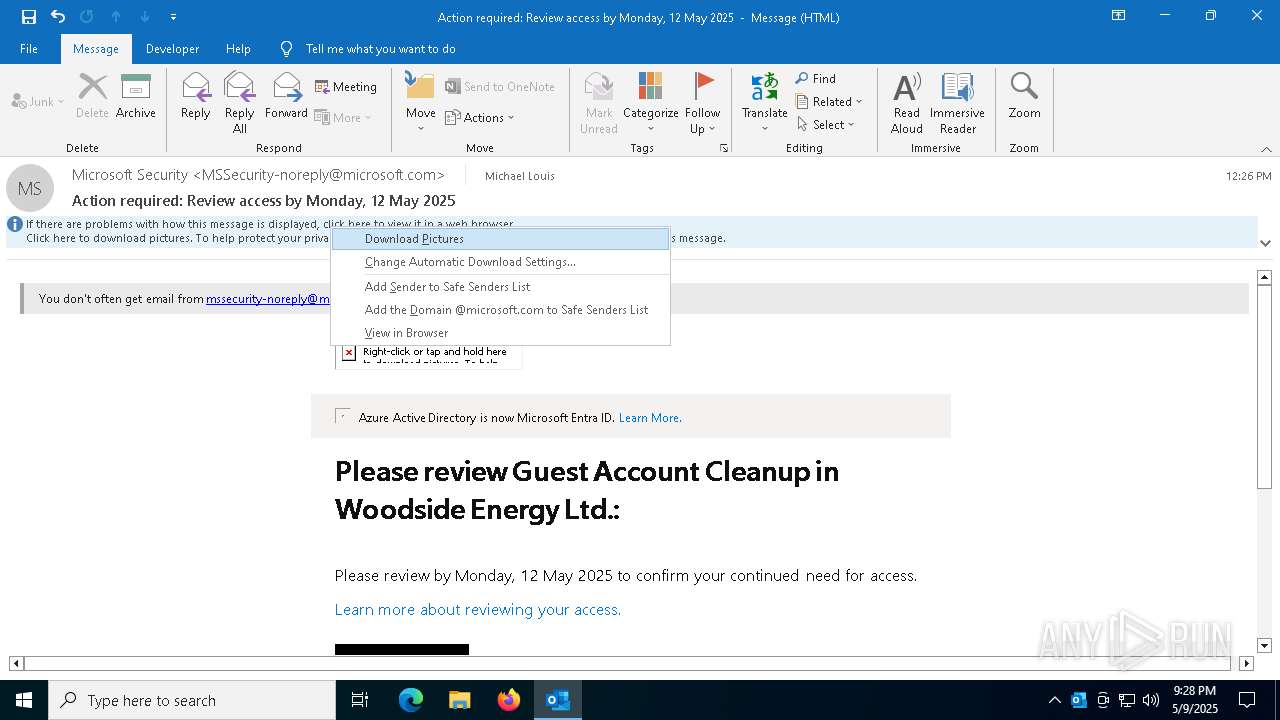Open the File menu
Screen dimensions: 1280x720
[29, 49]
